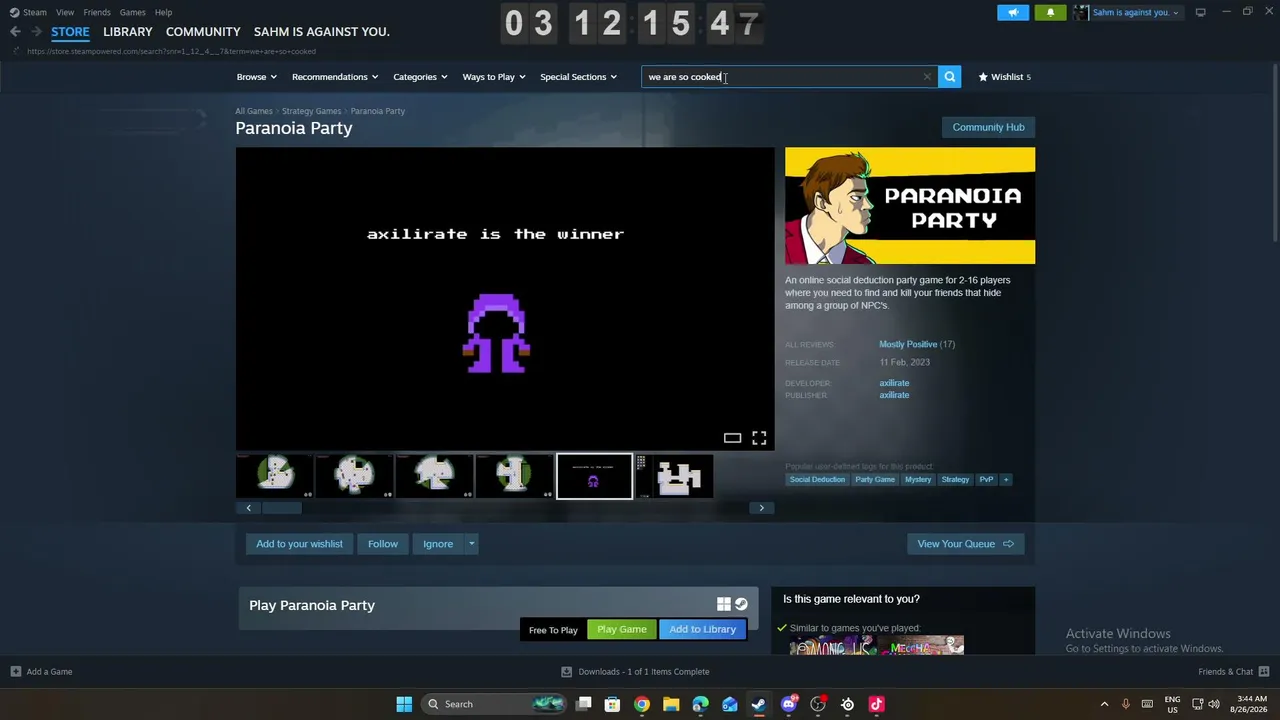The height and width of the screenshot is (720, 1280).
Task: Open File Explorer from the taskbar
Action: point(671,704)
